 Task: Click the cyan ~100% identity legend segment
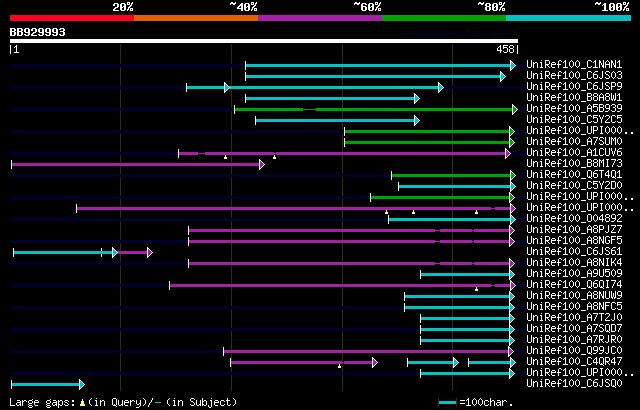568,18
